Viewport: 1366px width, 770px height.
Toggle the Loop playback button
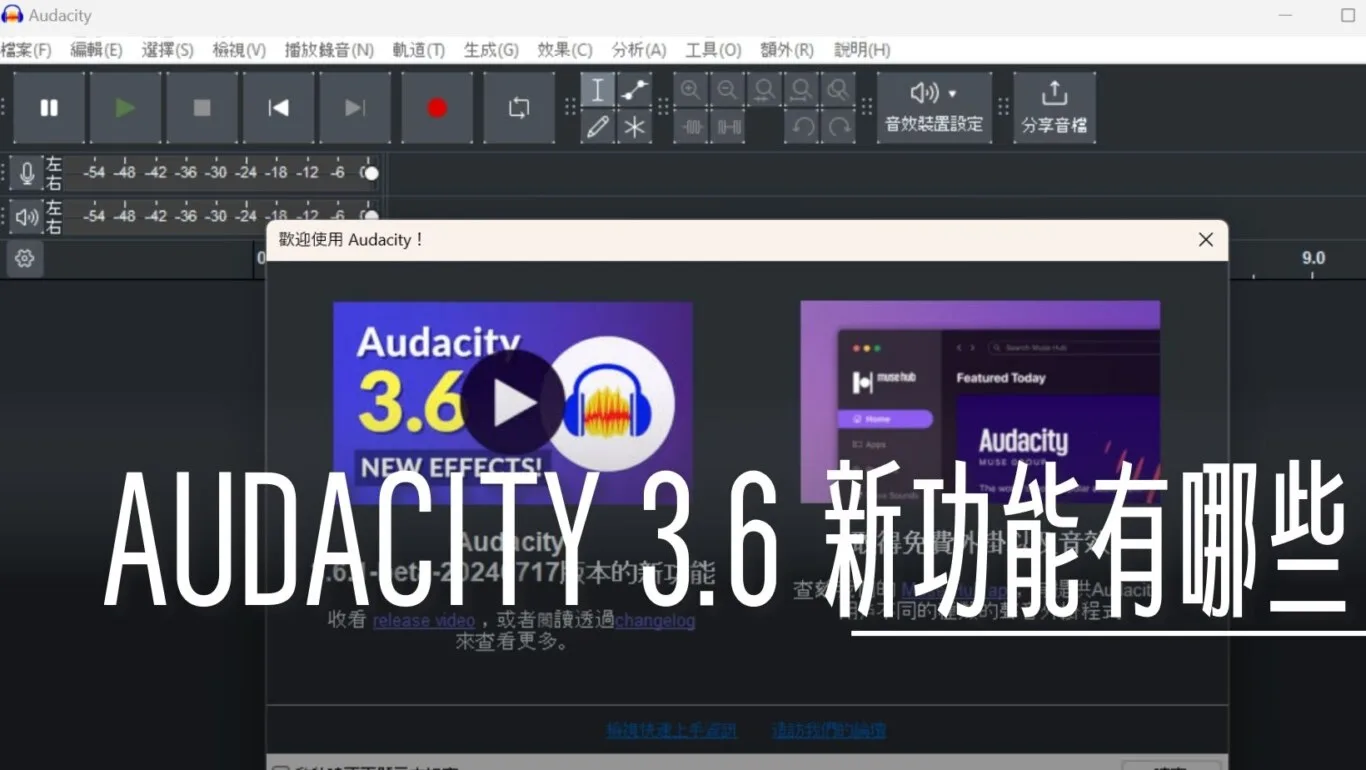519,108
